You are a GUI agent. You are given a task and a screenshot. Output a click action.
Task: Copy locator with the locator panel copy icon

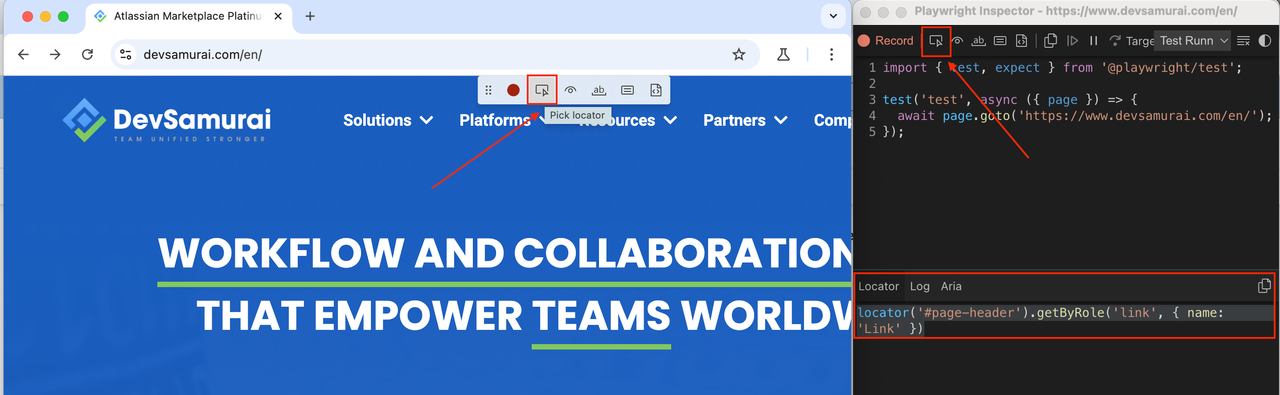[x=1264, y=286]
